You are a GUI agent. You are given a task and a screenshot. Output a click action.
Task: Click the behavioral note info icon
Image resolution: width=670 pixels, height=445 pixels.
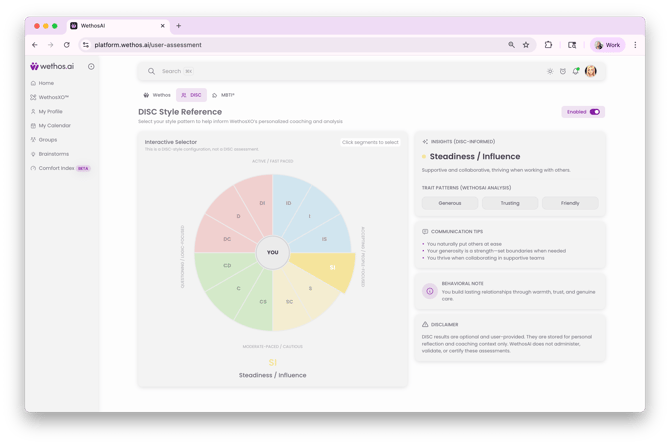pyautogui.click(x=430, y=291)
